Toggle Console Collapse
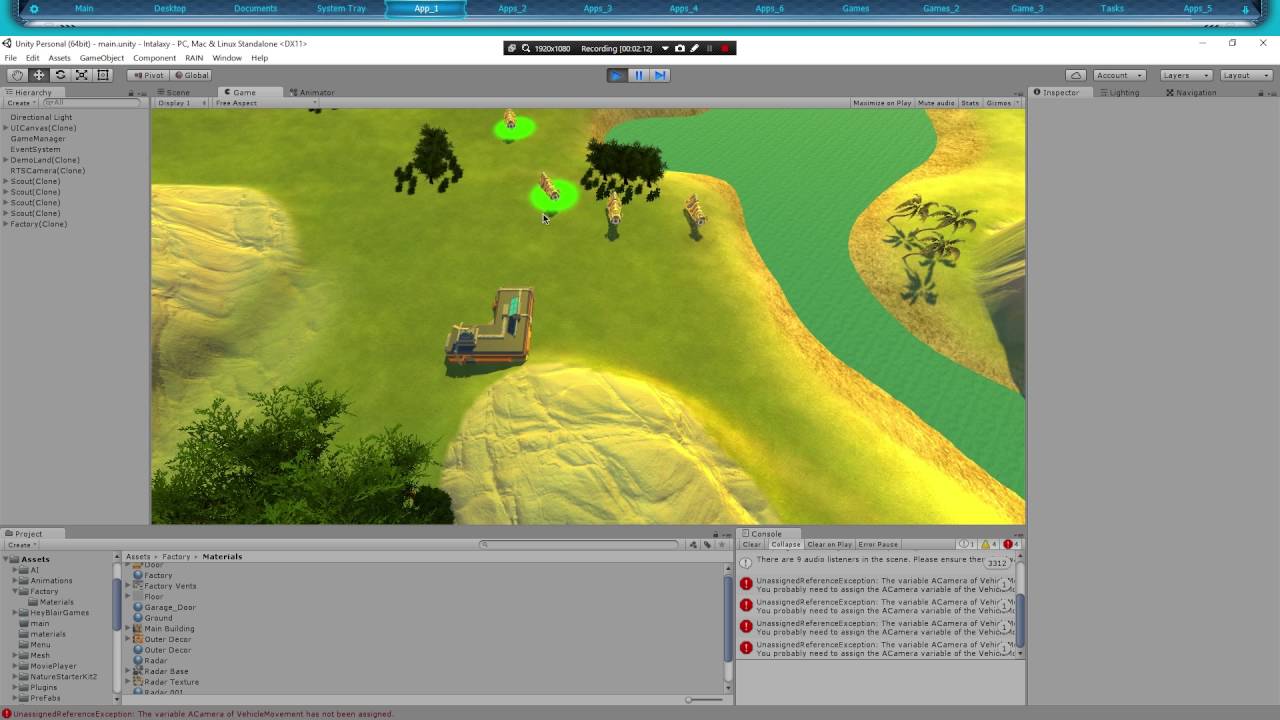Viewport: 1280px width, 720px height. coord(785,545)
